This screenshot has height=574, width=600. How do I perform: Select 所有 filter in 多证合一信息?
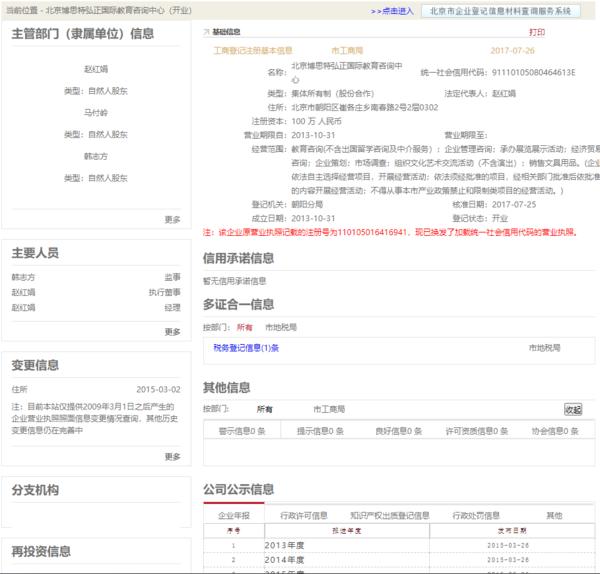point(244,327)
